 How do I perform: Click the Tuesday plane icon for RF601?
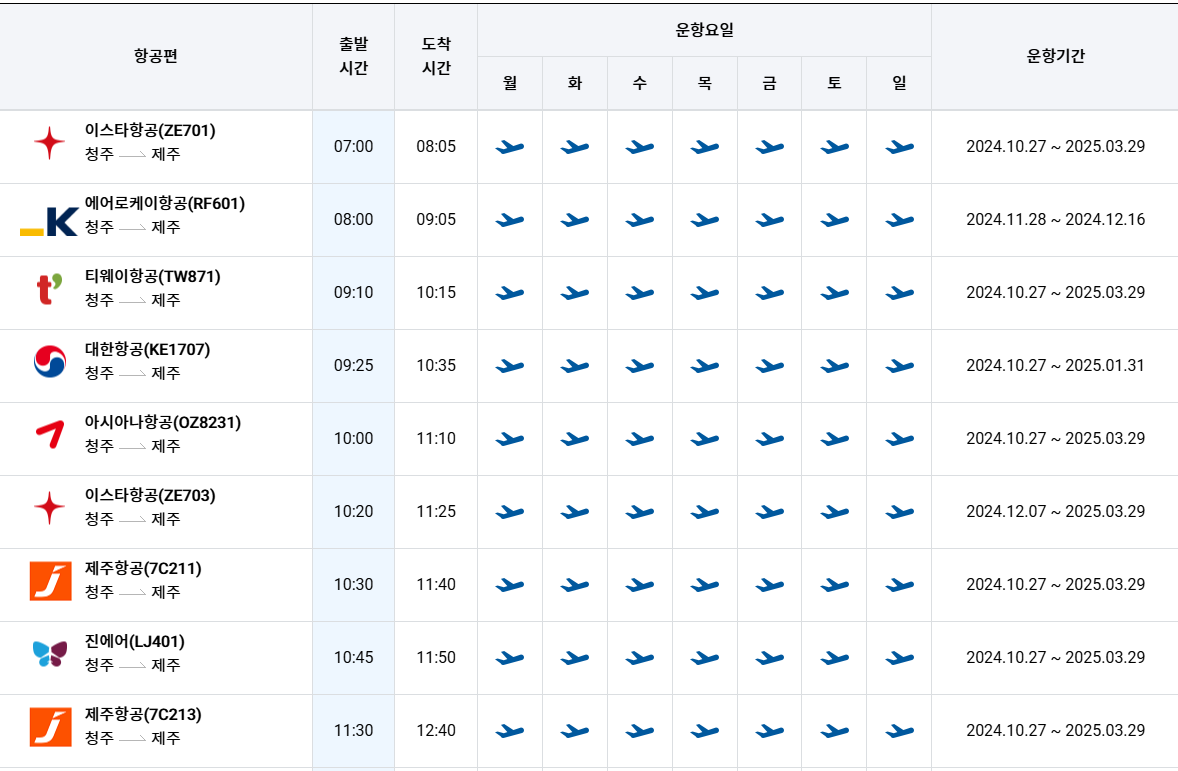click(x=575, y=220)
